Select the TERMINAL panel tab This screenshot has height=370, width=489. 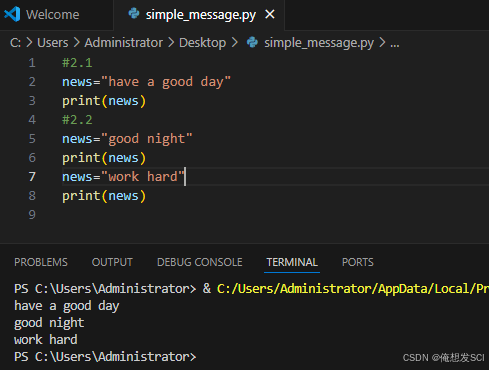point(292,262)
